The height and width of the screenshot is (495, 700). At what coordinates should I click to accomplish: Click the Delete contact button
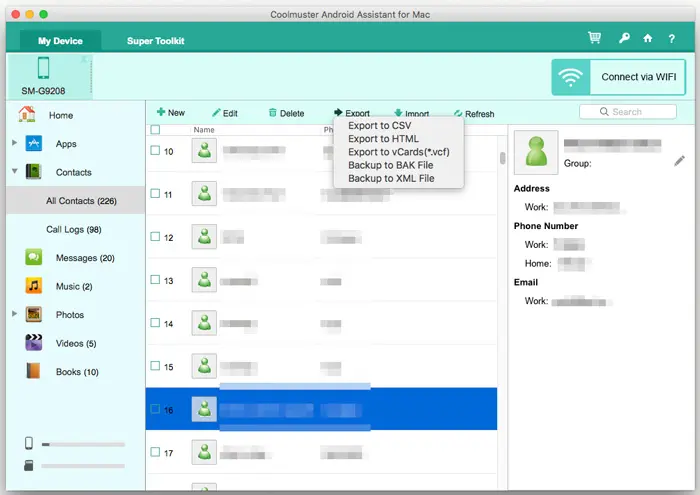[x=286, y=113]
